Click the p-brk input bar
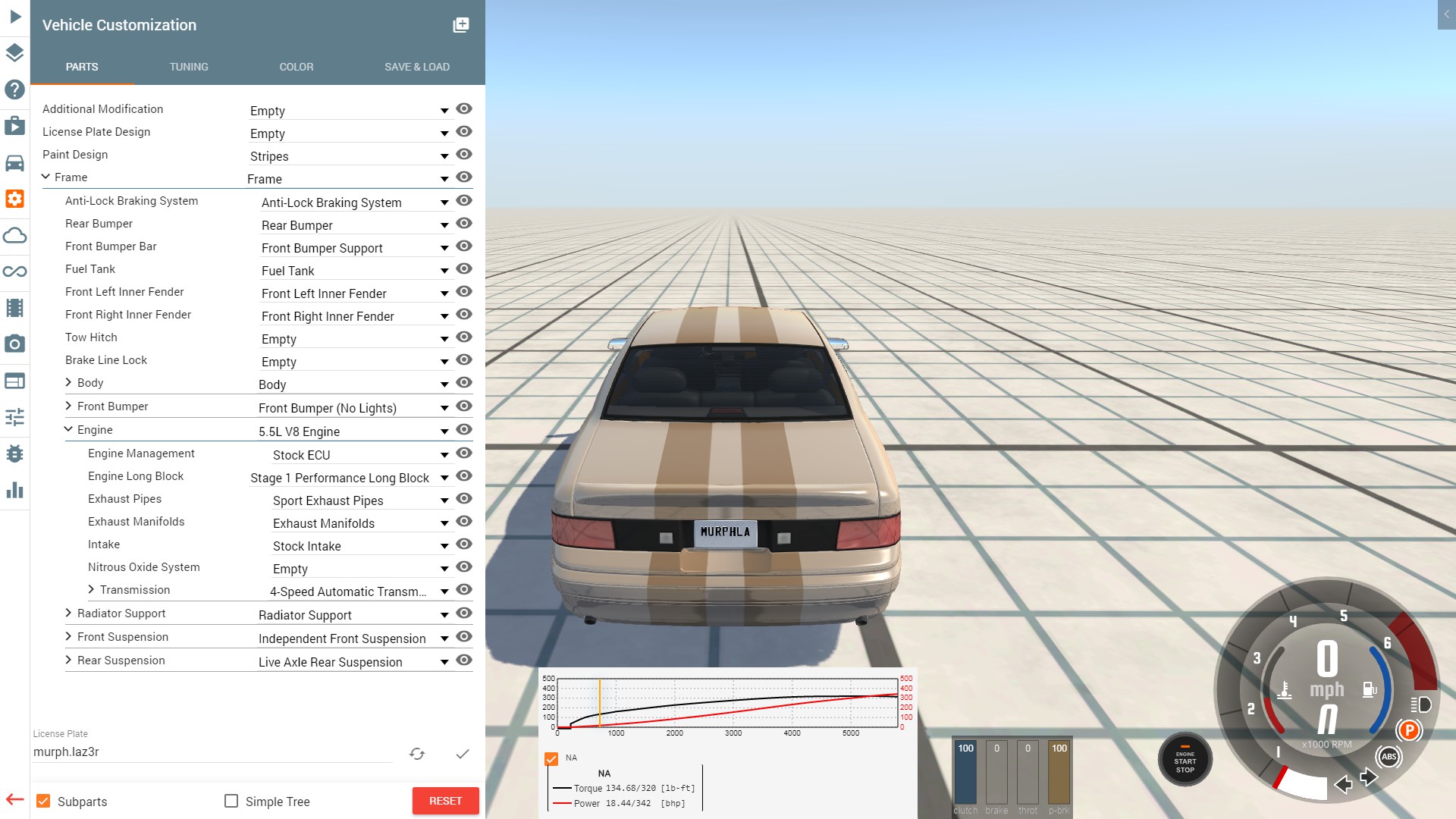 point(1059,772)
